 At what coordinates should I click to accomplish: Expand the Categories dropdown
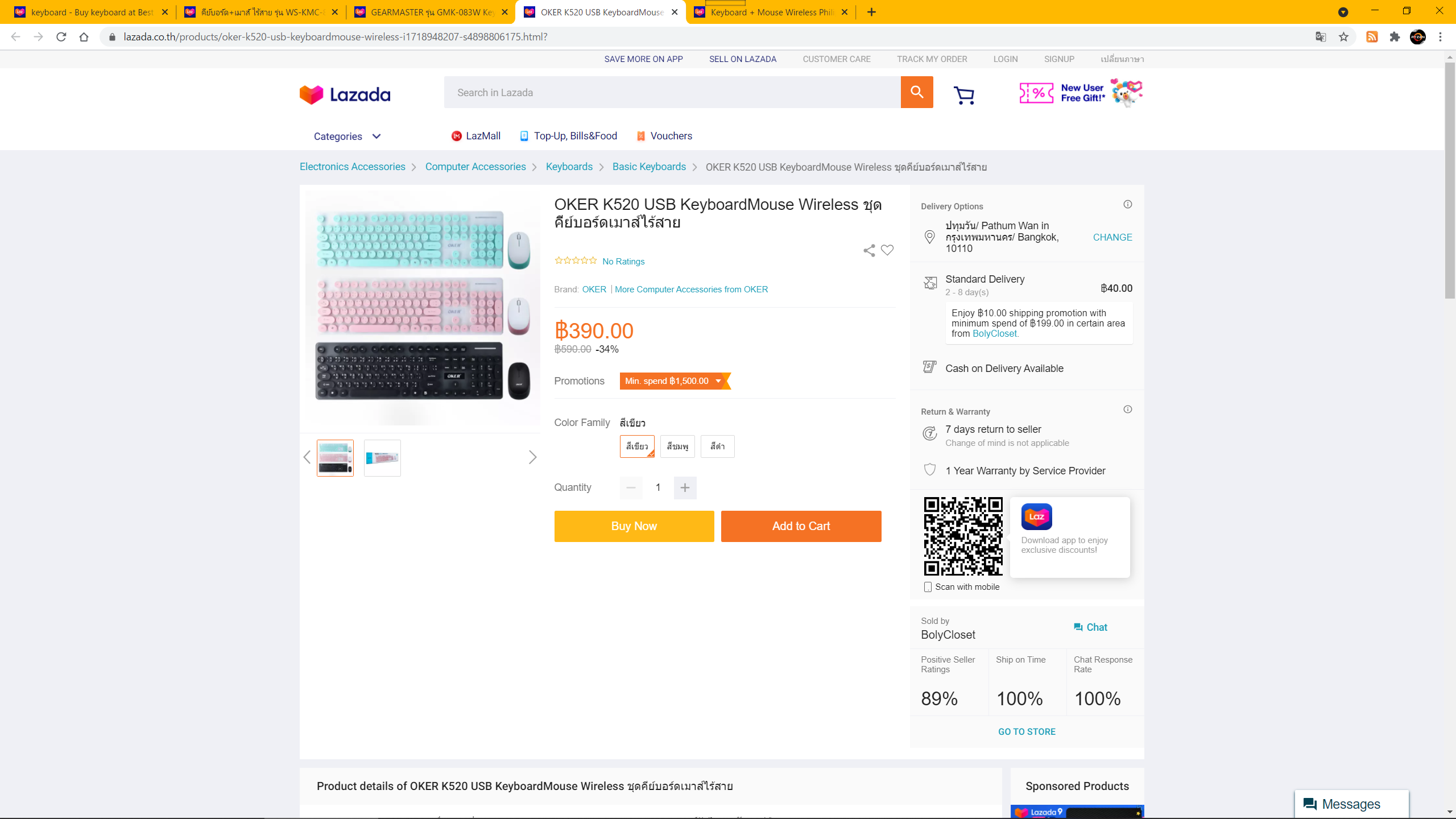click(x=347, y=136)
